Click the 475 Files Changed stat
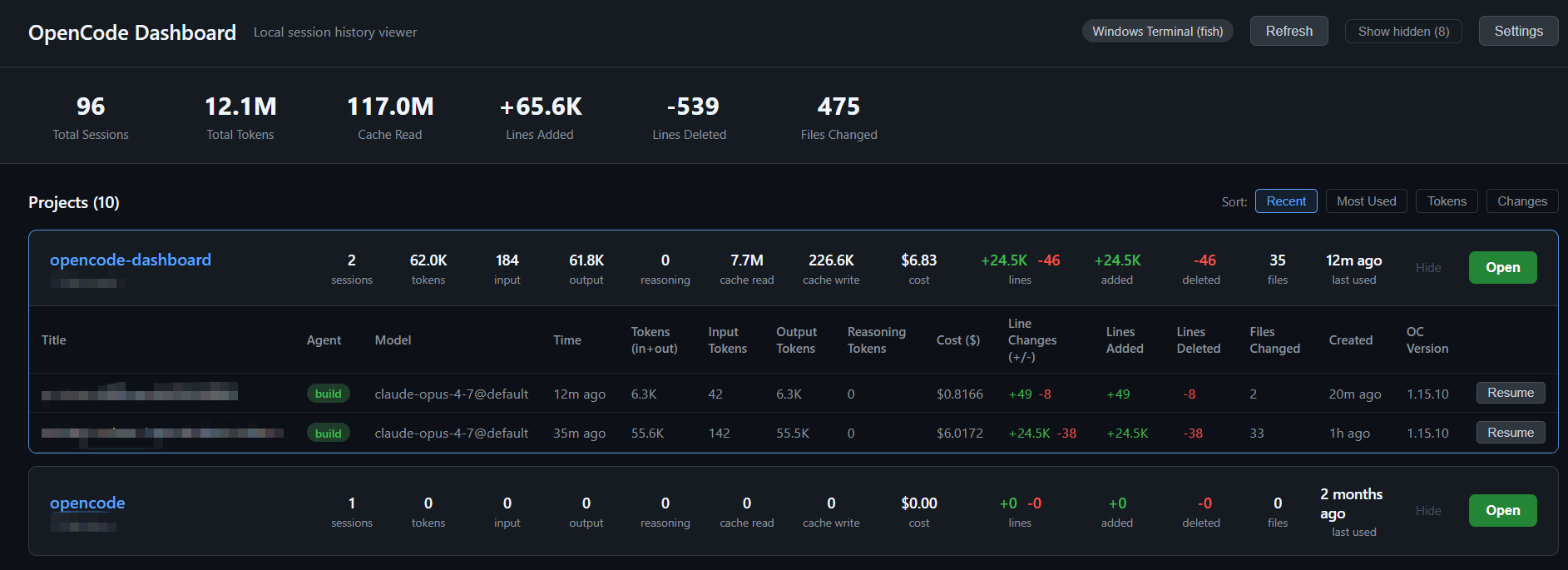 coord(838,117)
